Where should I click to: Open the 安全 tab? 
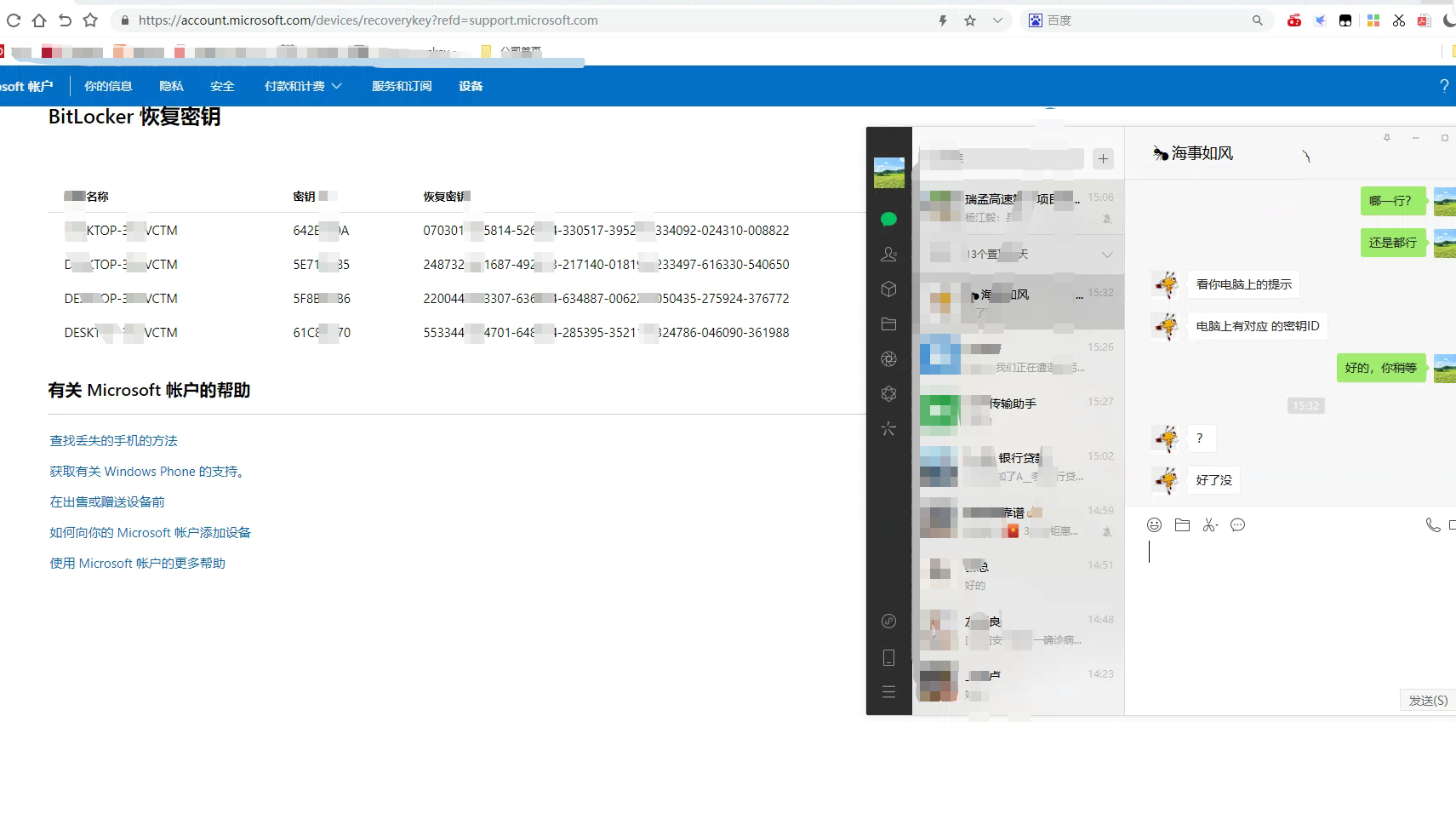[222, 86]
